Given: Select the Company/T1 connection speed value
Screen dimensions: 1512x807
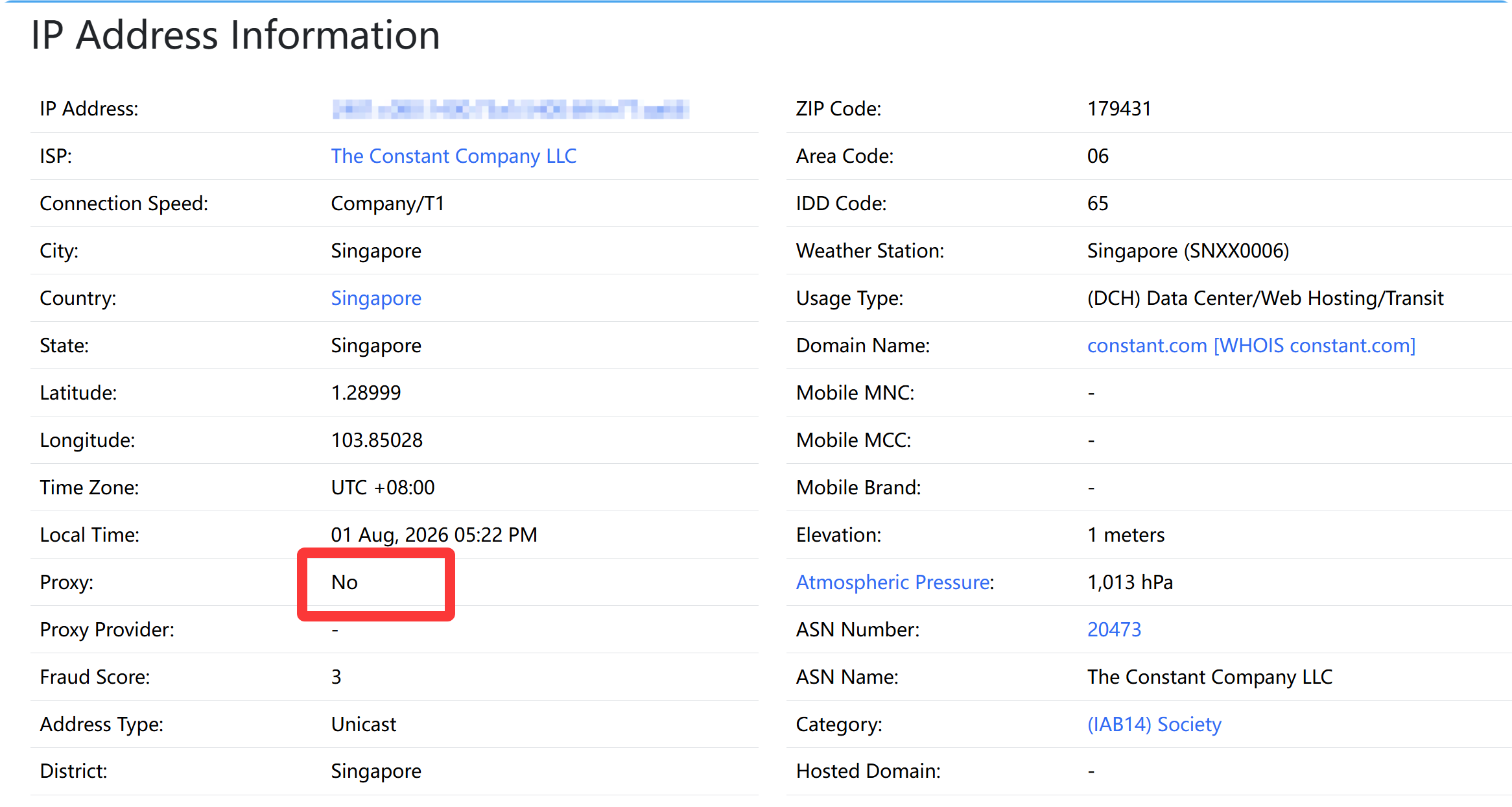Looking at the screenshot, I should point(387,204).
